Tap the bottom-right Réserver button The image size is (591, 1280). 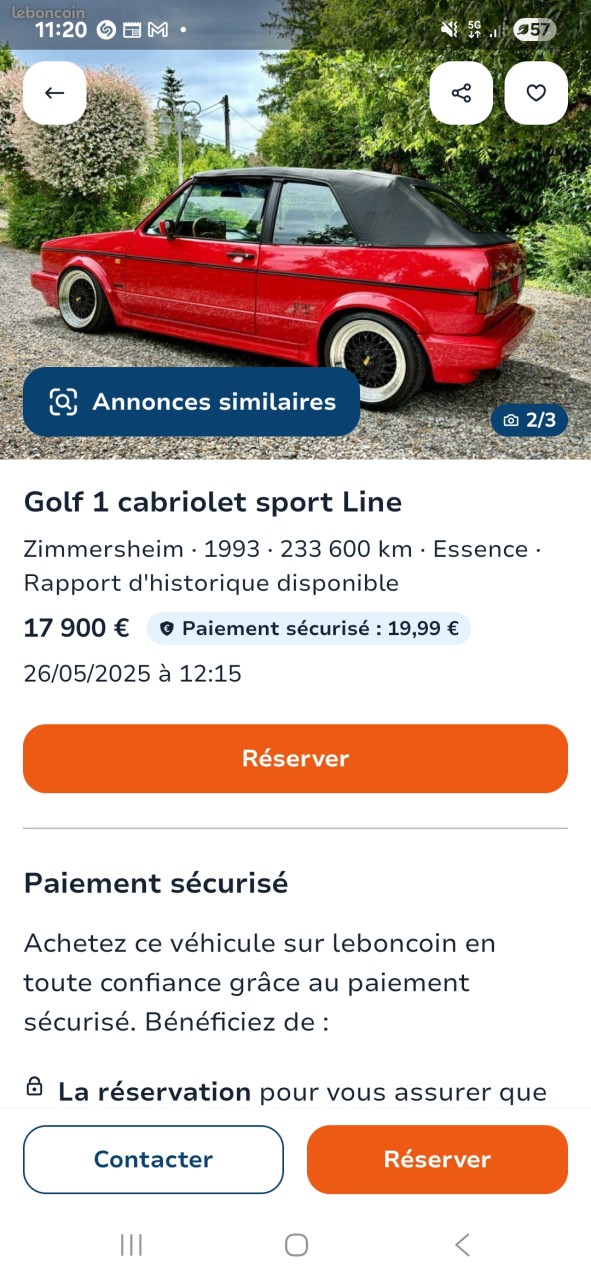coord(437,1159)
